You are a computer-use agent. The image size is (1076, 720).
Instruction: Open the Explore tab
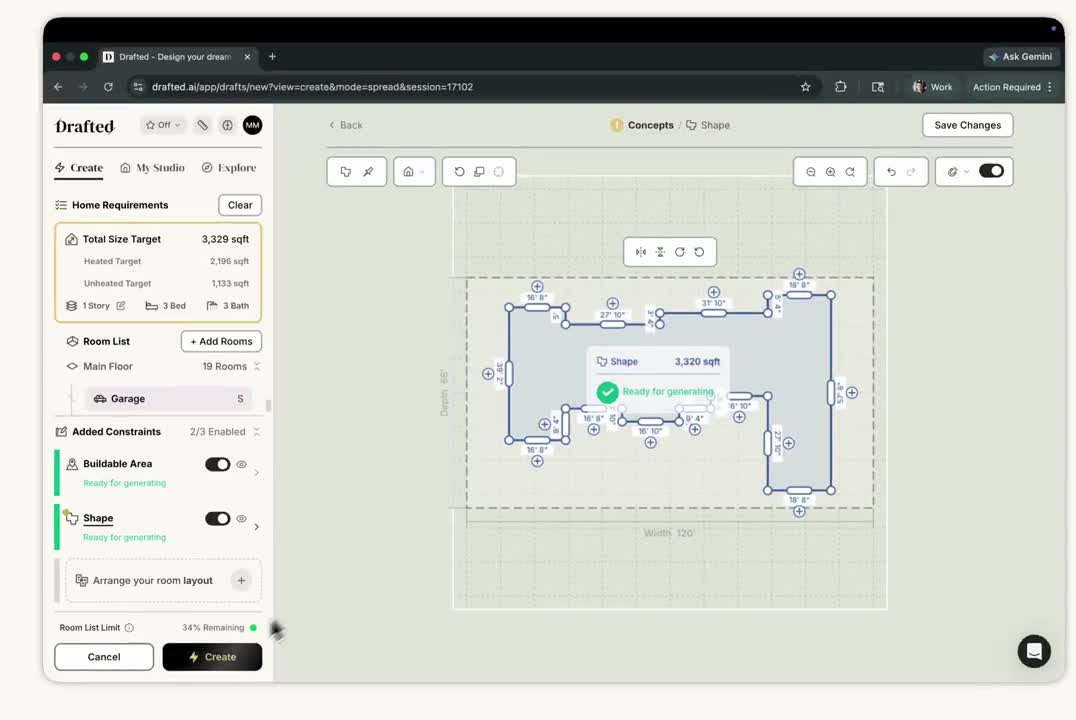(229, 168)
